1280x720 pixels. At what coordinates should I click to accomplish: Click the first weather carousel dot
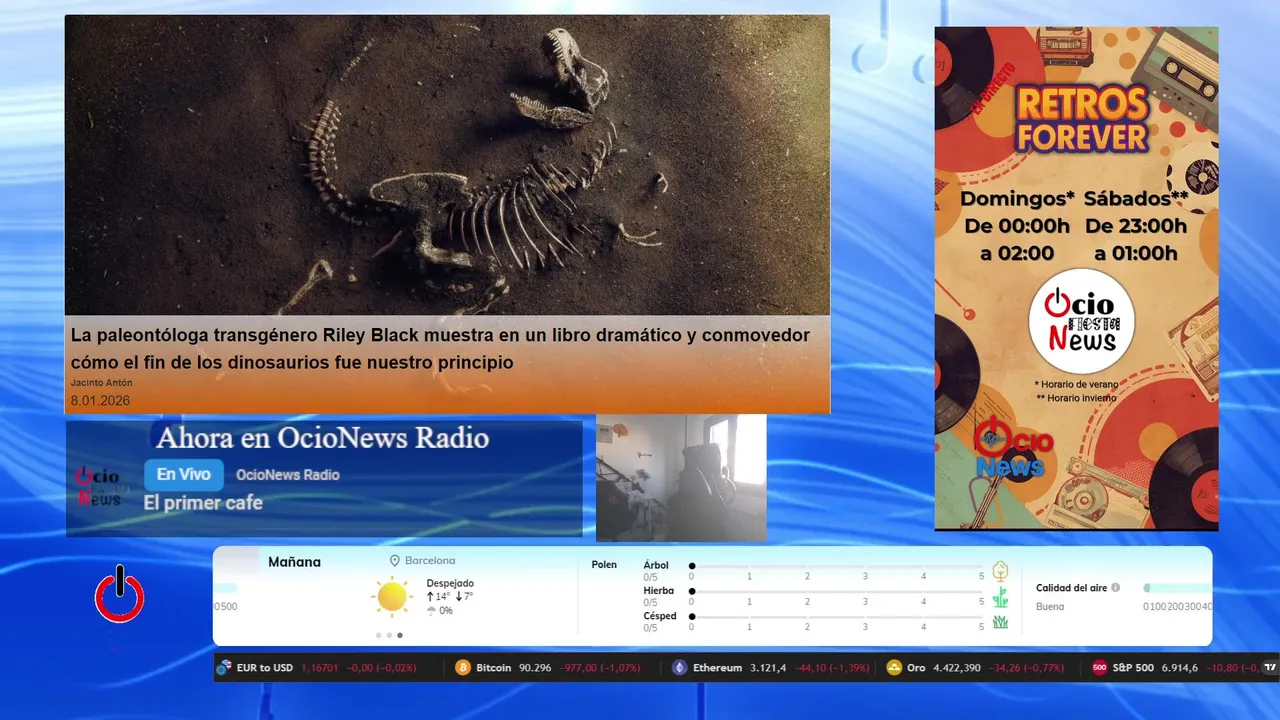click(378, 635)
